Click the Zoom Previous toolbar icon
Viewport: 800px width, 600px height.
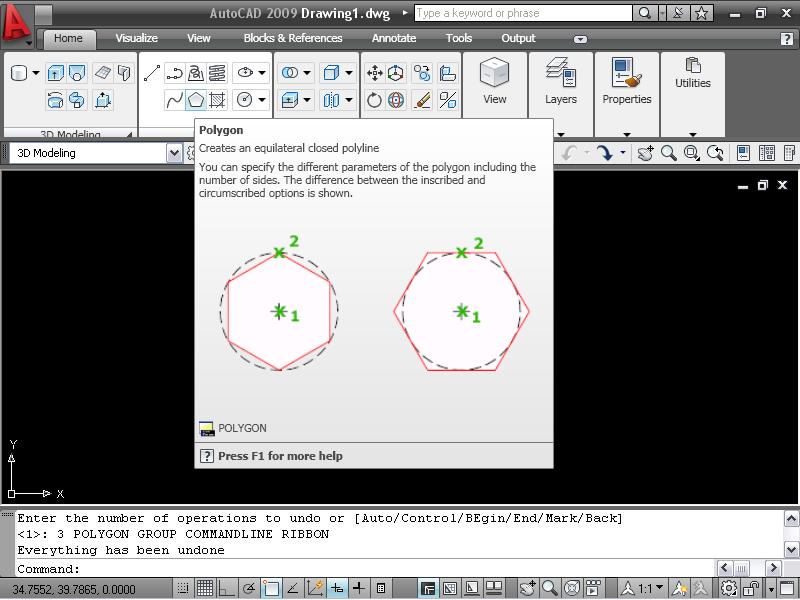715,153
